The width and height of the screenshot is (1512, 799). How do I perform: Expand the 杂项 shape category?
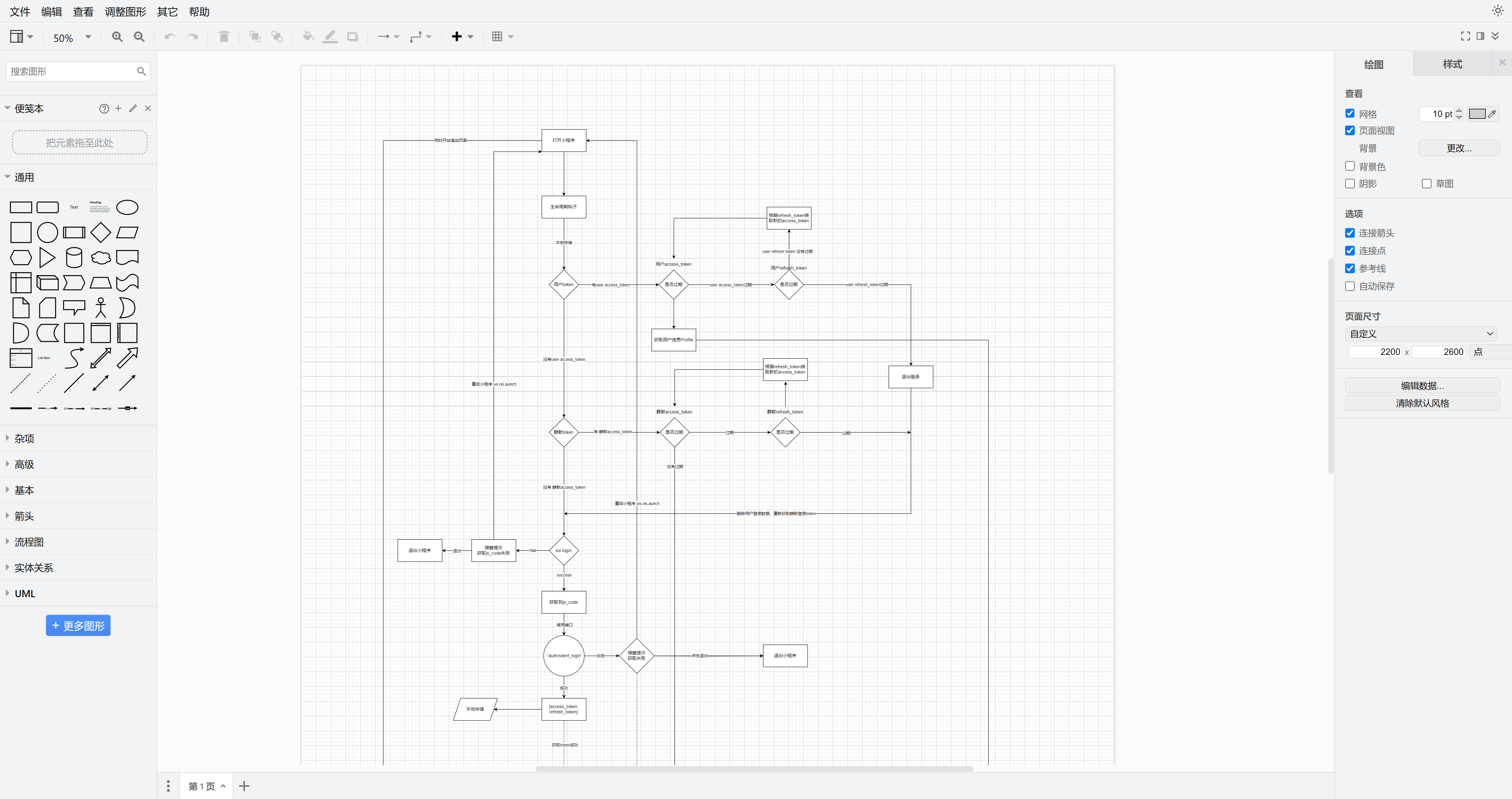(78, 438)
